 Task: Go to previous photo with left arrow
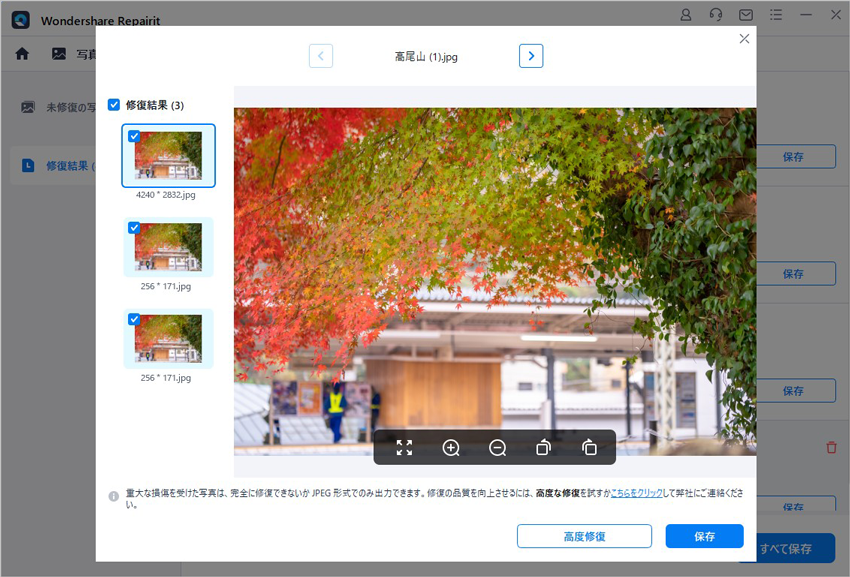[x=320, y=56]
